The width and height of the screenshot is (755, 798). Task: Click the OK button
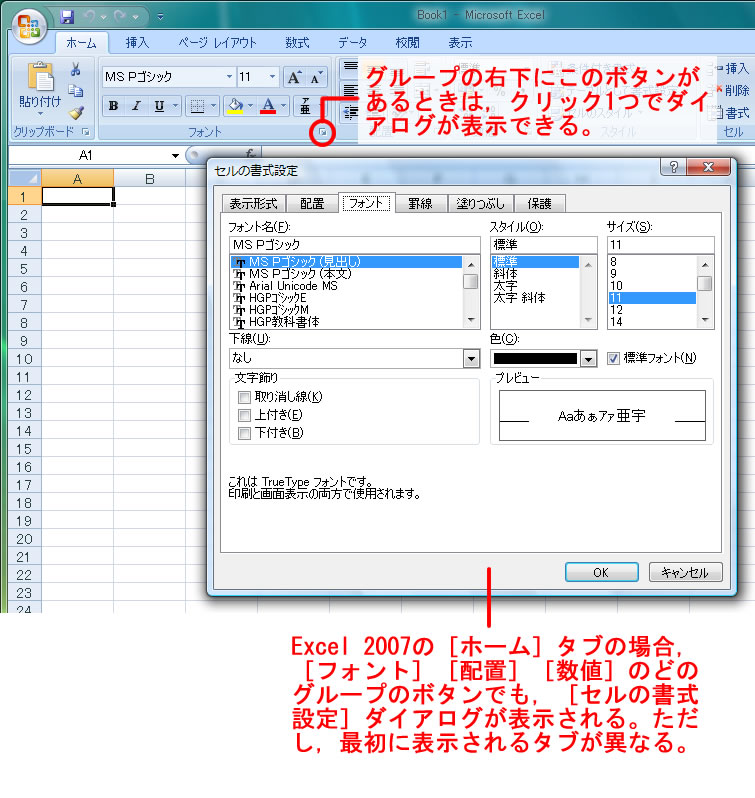pyautogui.click(x=601, y=573)
